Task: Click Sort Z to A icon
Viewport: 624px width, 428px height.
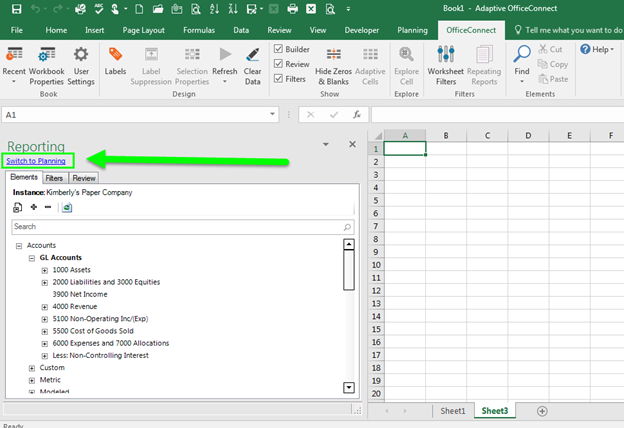Action: [233, 9]
